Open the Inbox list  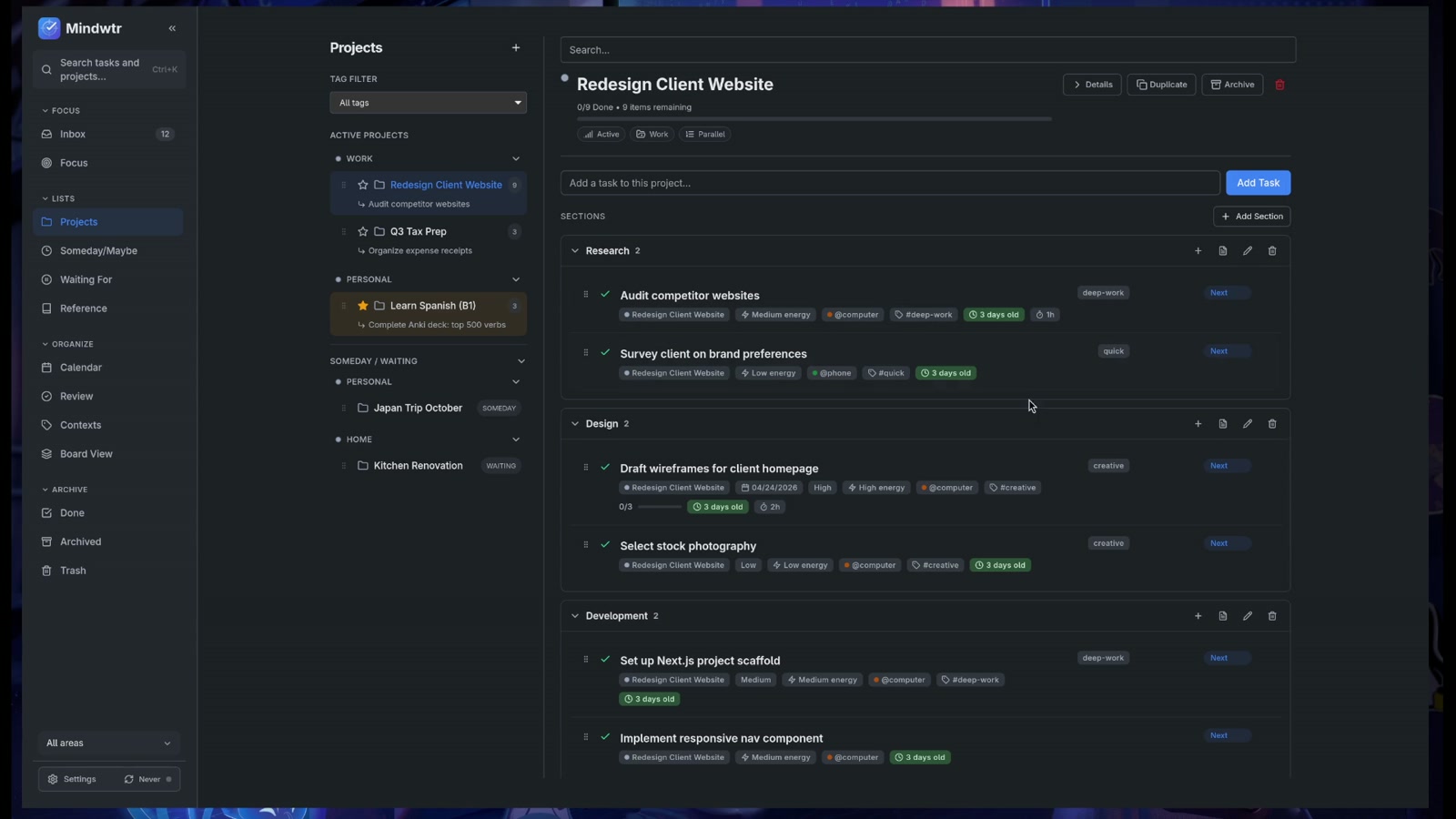108,134
